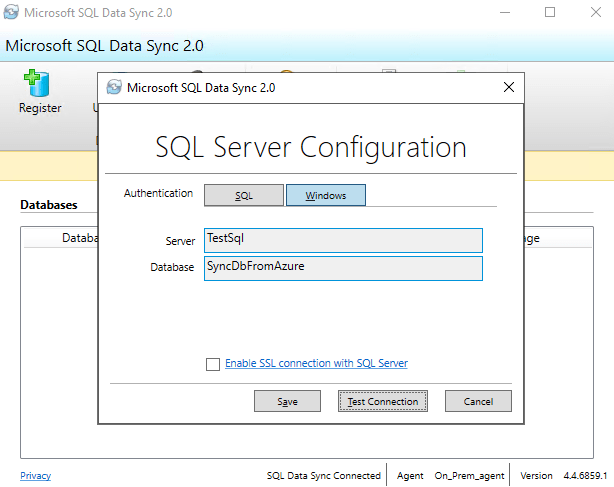Enable SSL connection checkbox
614x487 pixels.
pyautogui.click(x=213, y=364)
